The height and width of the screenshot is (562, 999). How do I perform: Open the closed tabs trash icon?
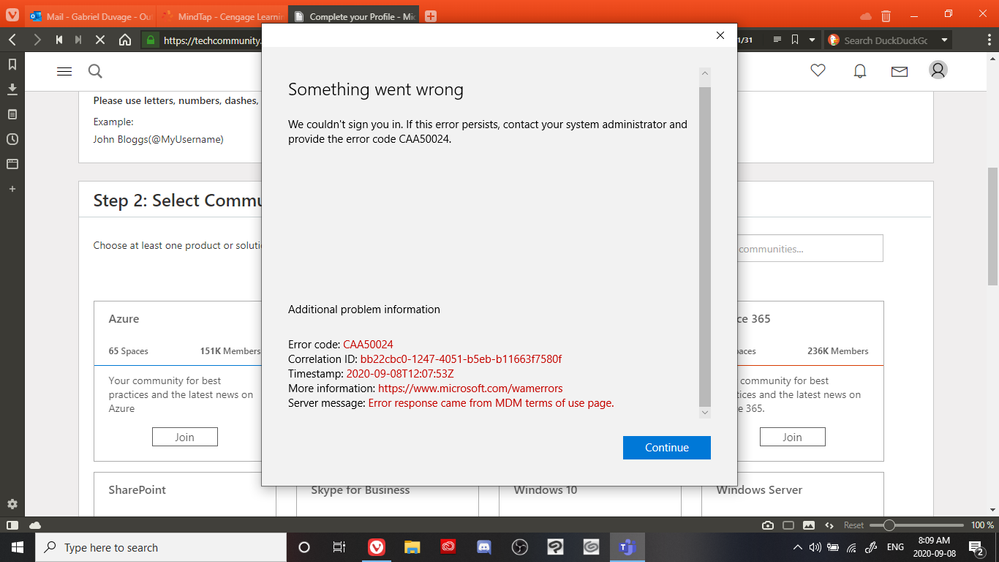[x=886, y=16]
